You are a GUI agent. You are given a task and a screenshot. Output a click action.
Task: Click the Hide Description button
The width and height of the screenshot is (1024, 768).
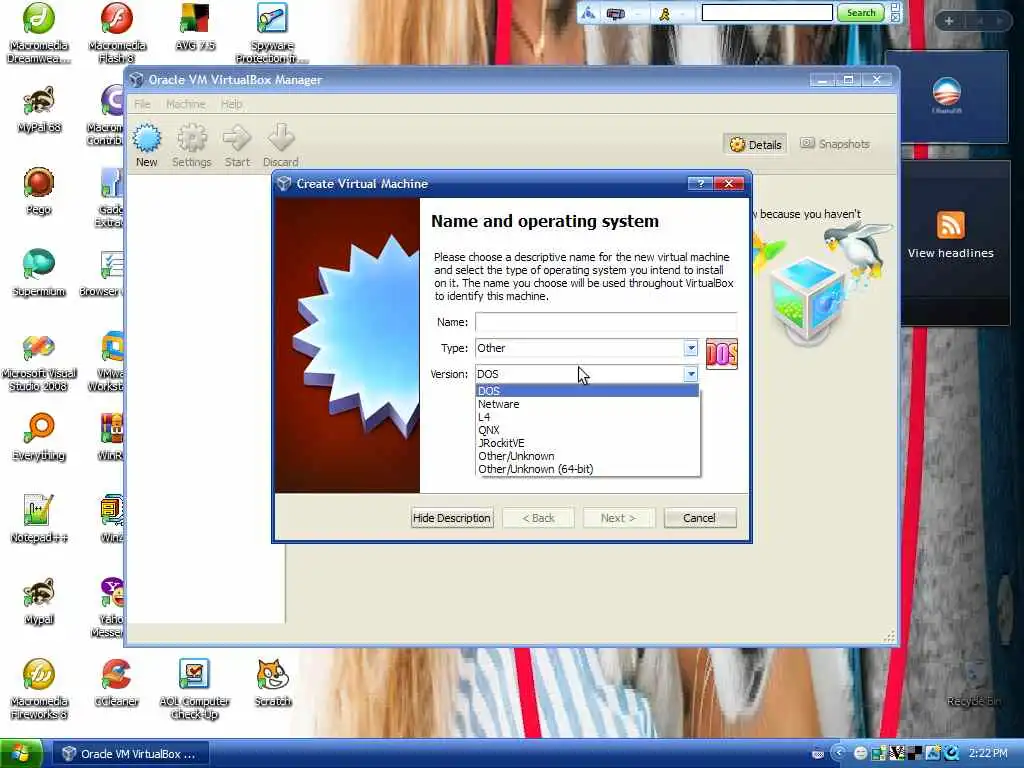point(451,518)
